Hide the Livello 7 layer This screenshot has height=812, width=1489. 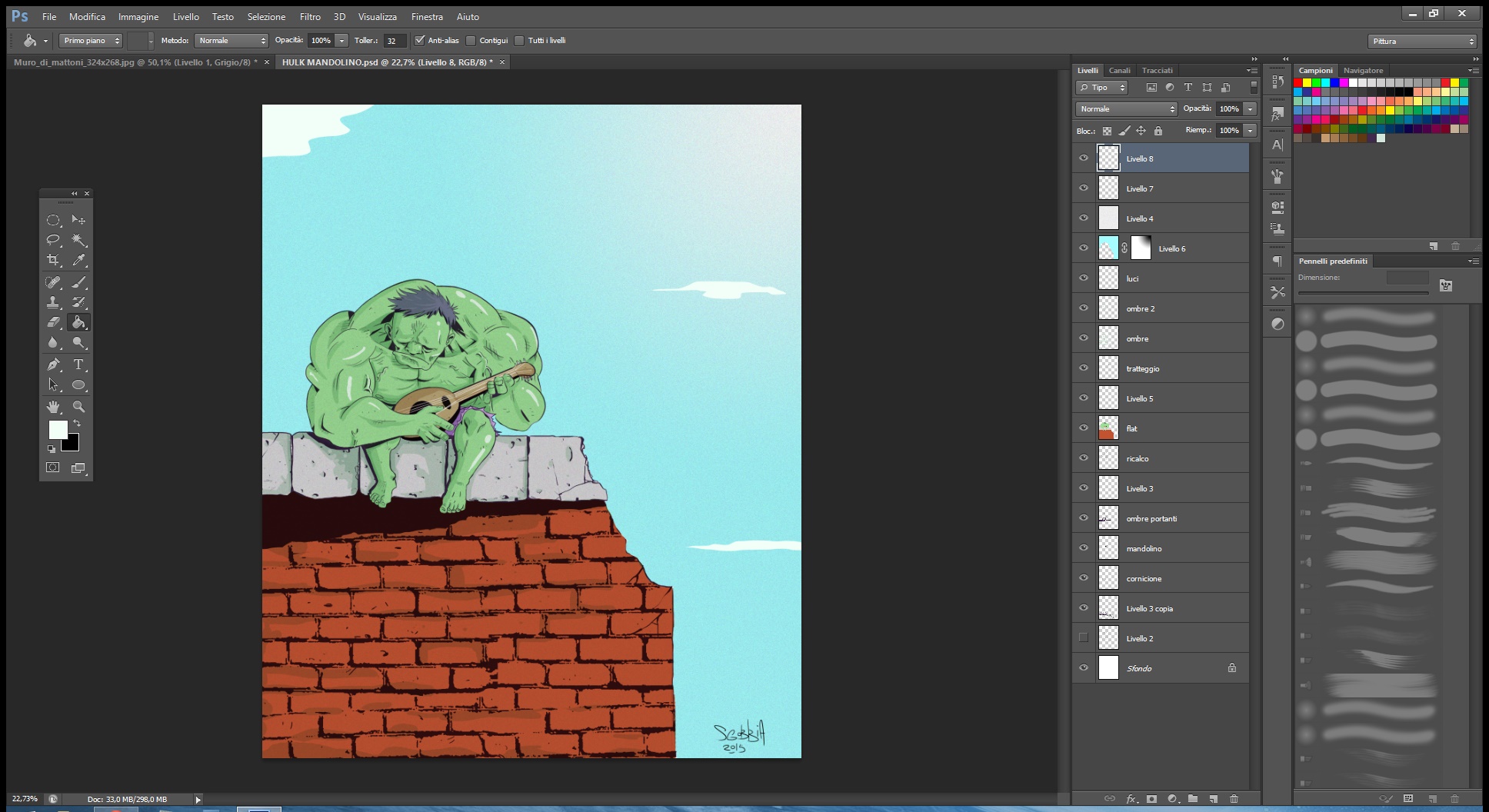tap(1084, 188)
